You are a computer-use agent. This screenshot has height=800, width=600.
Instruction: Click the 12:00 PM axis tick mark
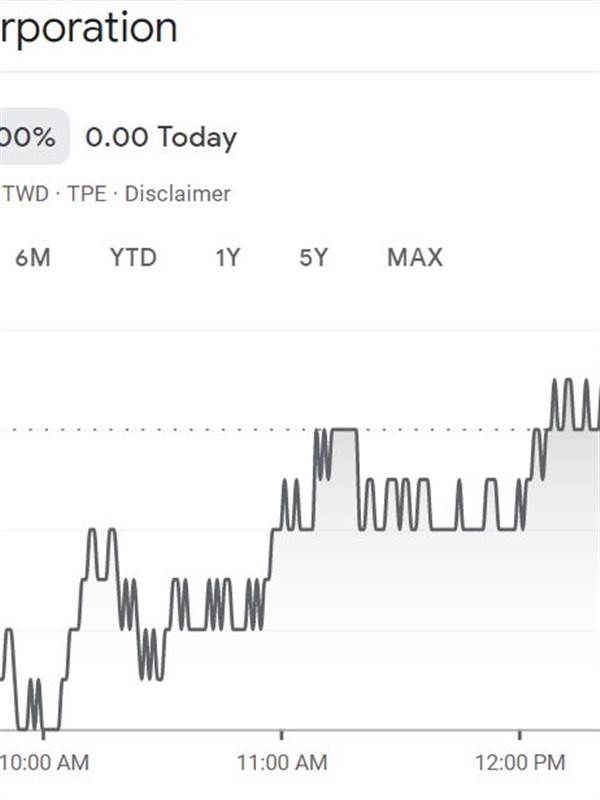point(519,735)
